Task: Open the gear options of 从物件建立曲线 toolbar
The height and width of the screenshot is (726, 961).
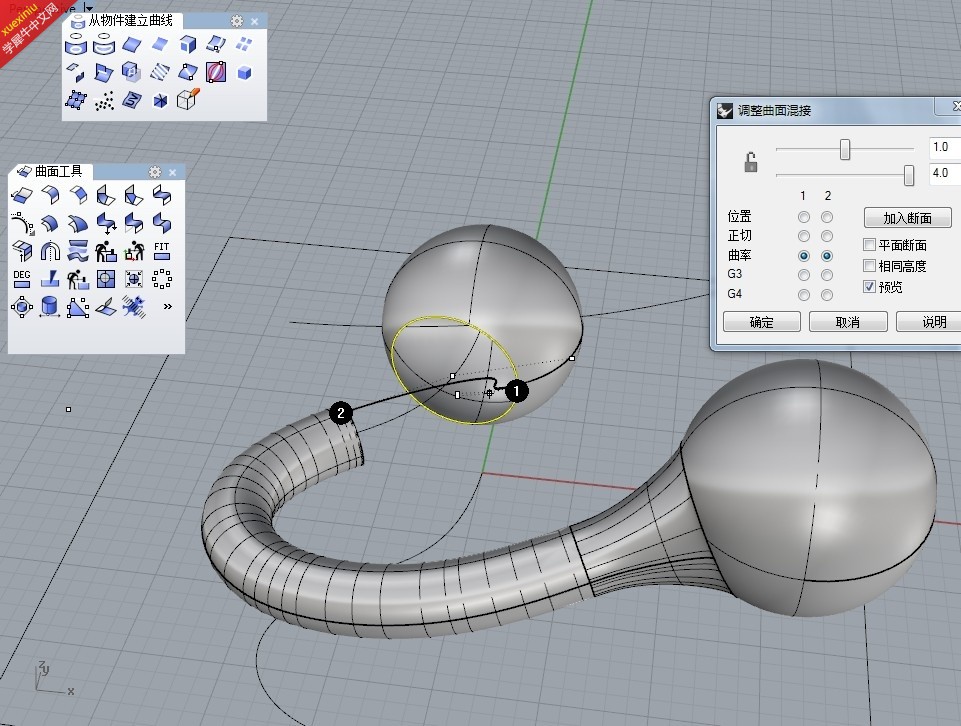Action: 237,21
